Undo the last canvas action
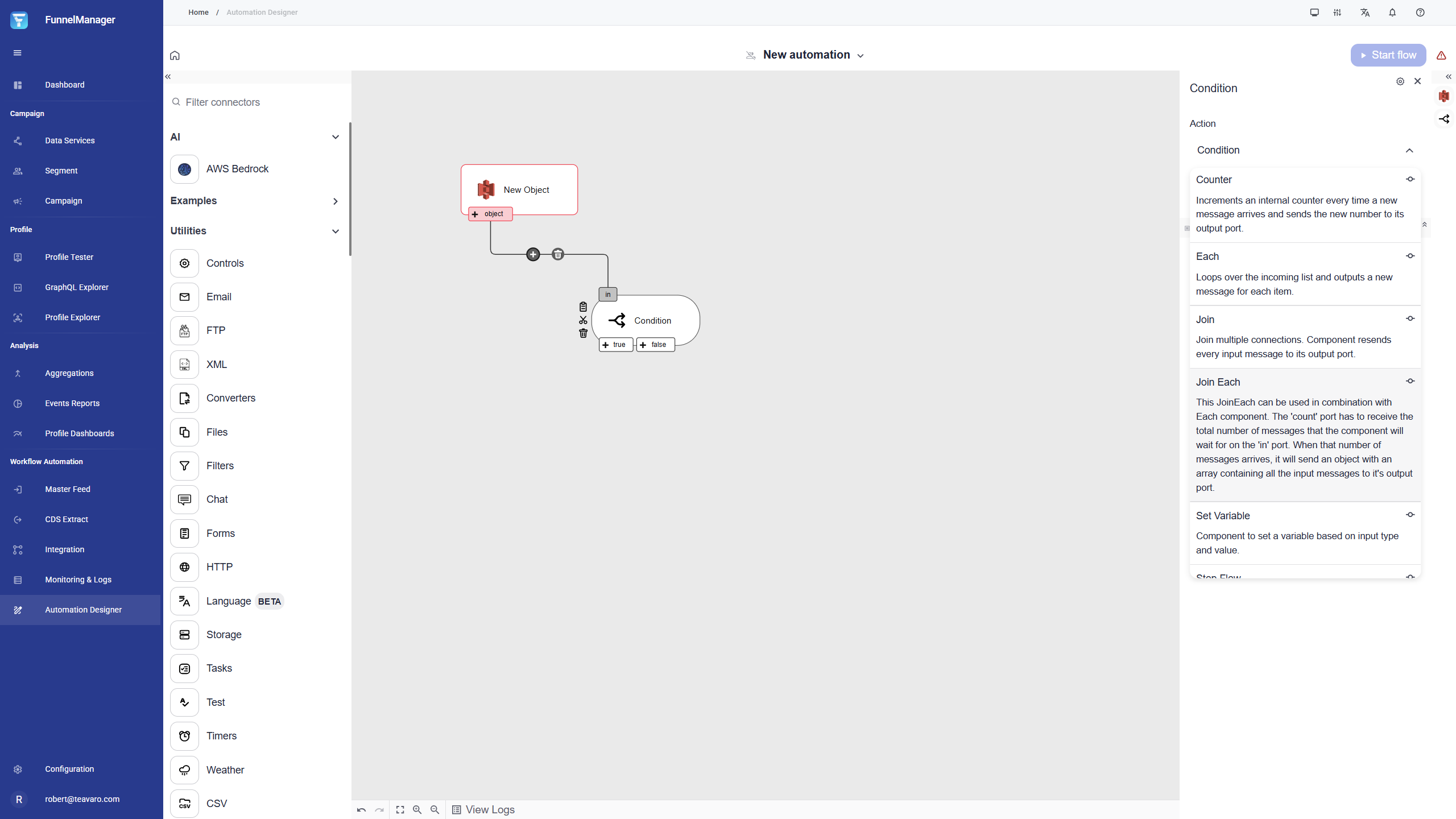1456x819 pixels. click(x=361, y=810)
